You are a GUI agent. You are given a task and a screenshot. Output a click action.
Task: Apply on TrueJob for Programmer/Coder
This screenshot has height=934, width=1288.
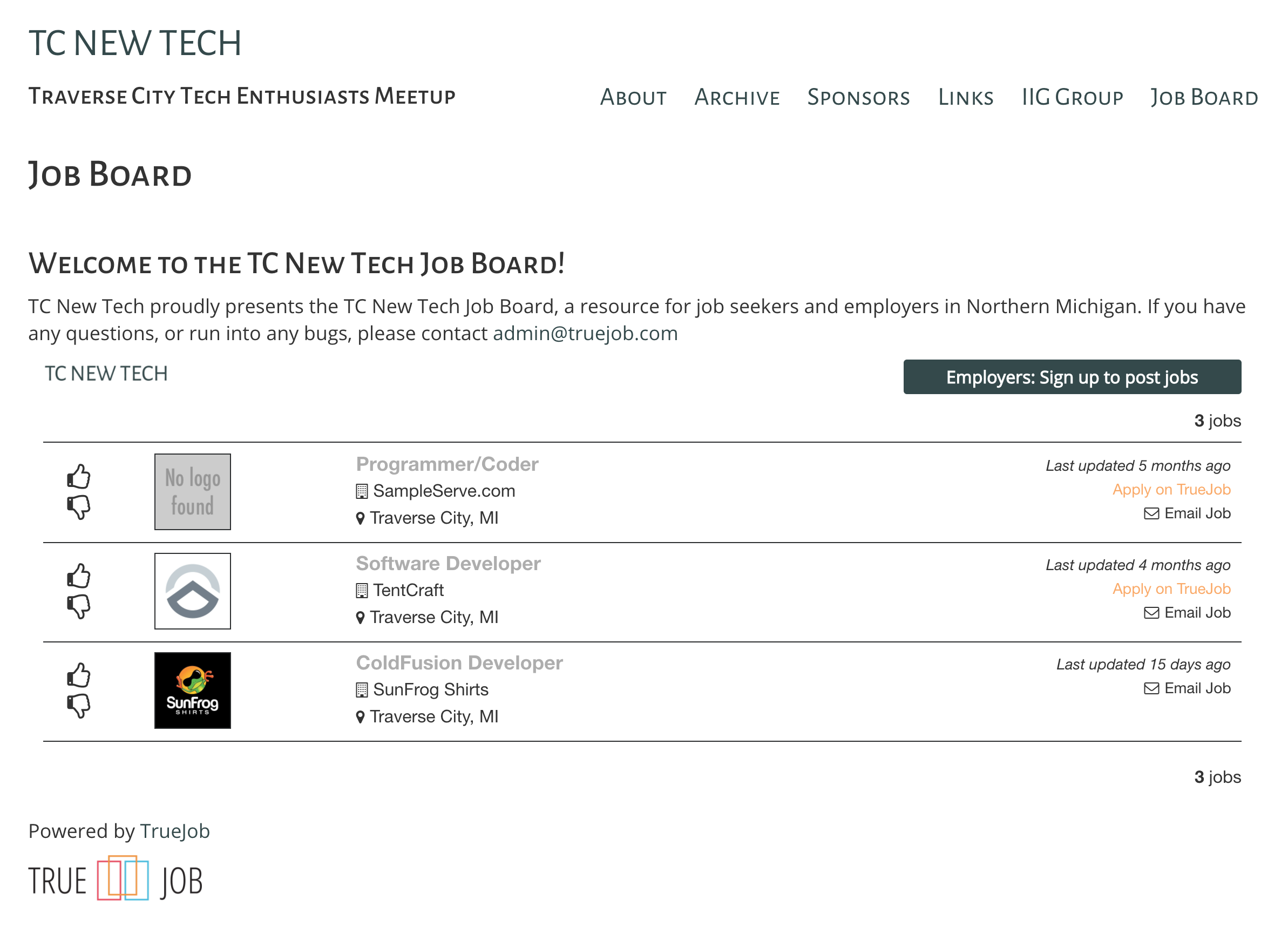point(1171,490)
